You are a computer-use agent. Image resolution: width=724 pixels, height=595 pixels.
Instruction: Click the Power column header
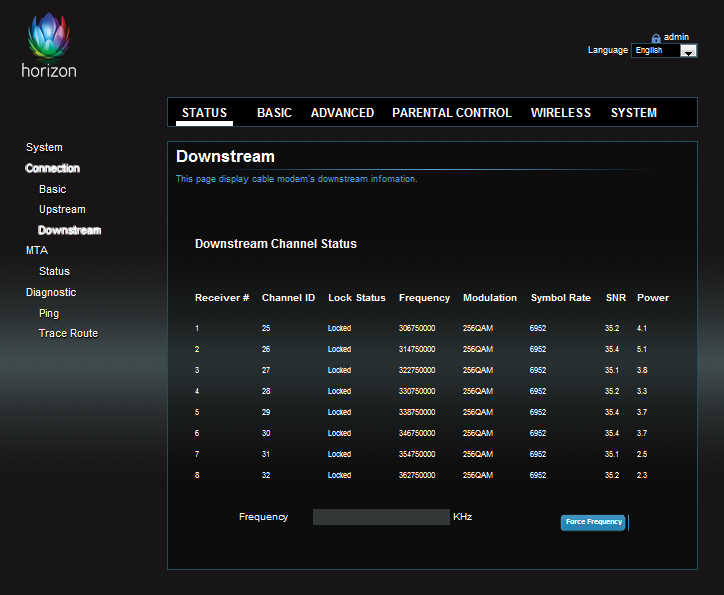[x=652, y=298]
